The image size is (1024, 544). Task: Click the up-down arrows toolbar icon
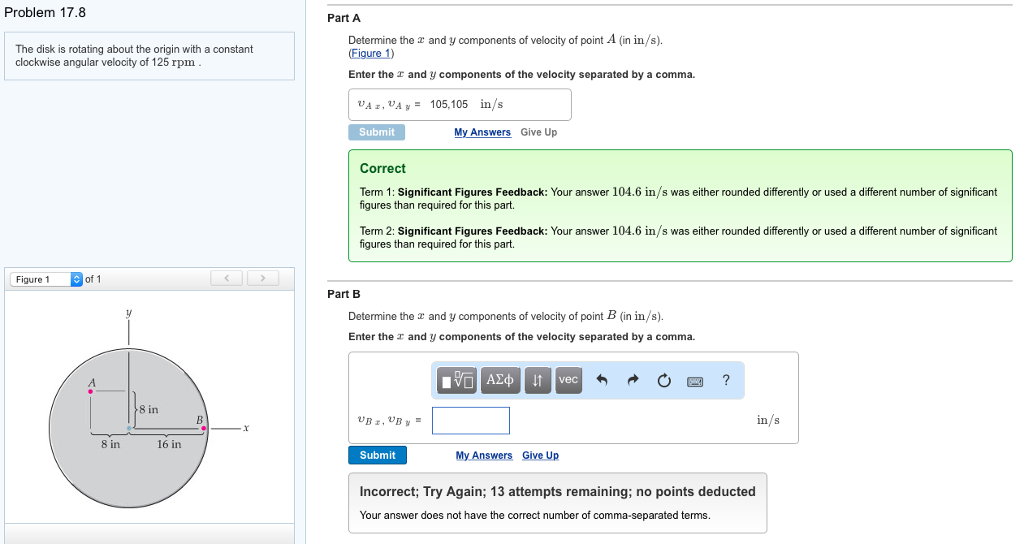pyautogui.click(x=537, y=380)
